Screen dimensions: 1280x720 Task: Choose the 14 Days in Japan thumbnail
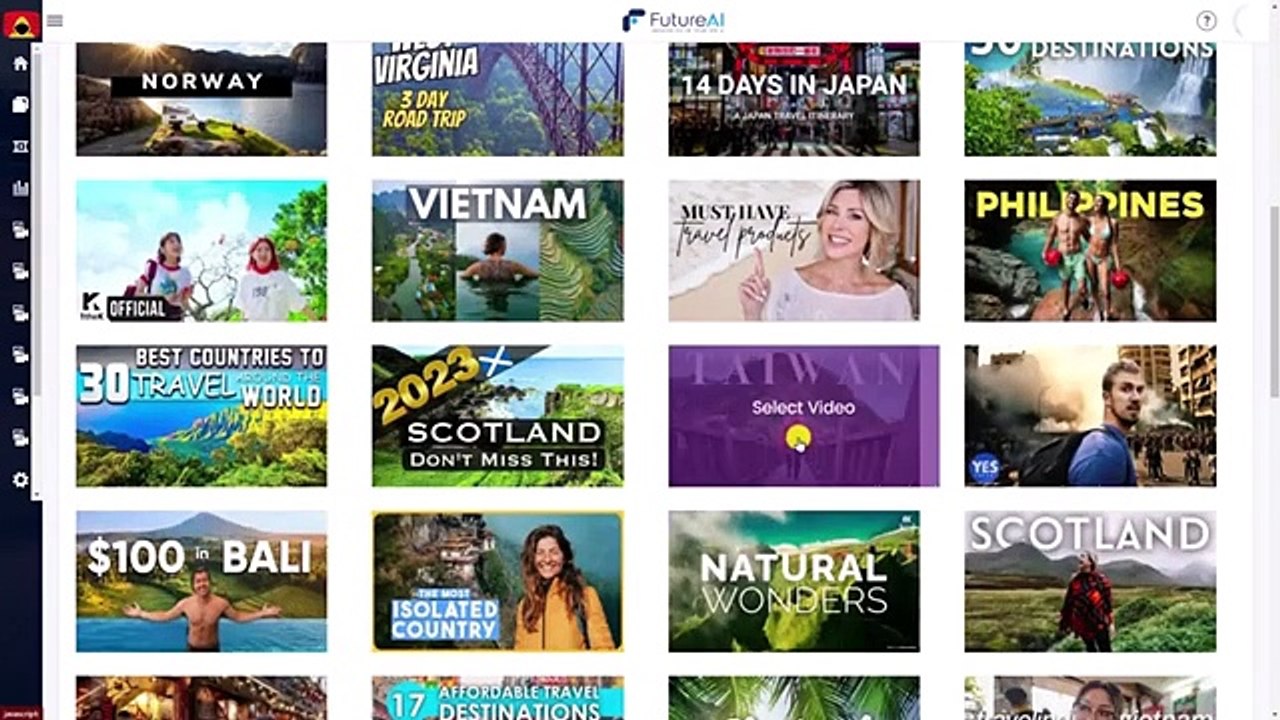point(794,99)
